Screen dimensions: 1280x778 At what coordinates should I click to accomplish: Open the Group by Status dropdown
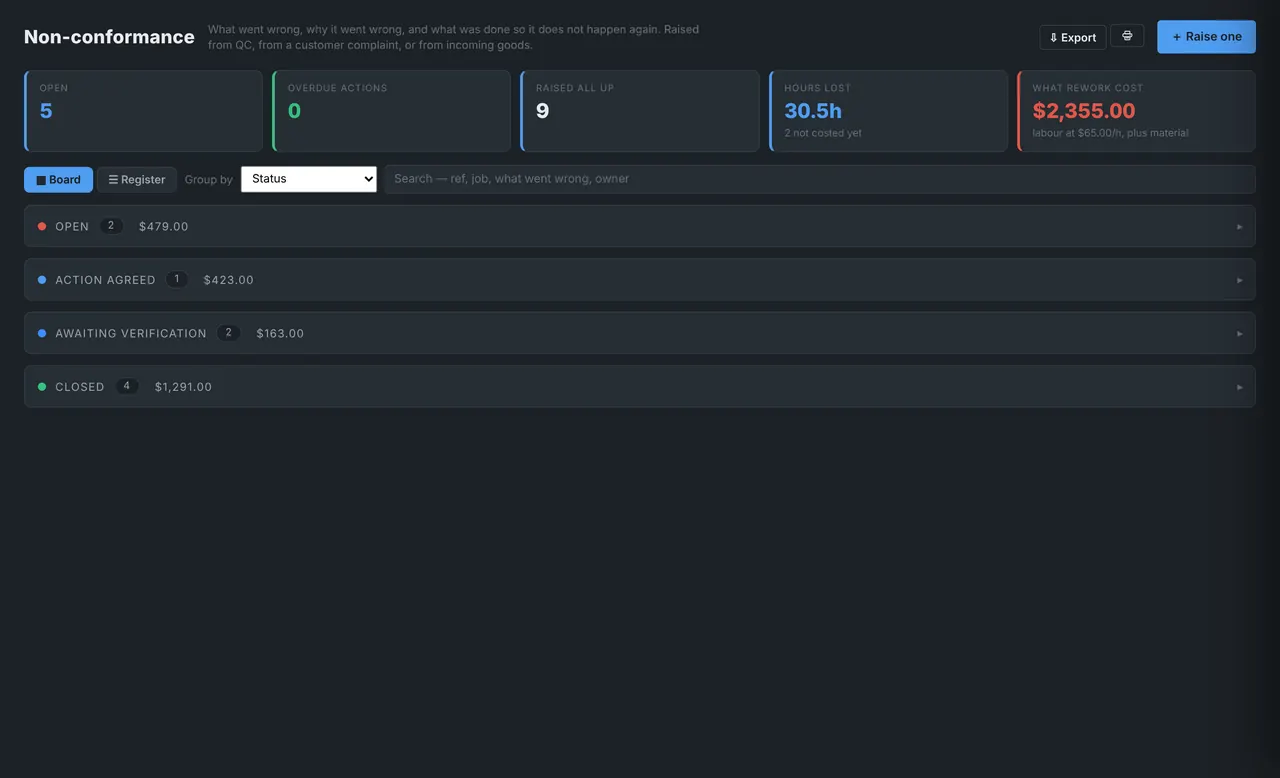309,179
